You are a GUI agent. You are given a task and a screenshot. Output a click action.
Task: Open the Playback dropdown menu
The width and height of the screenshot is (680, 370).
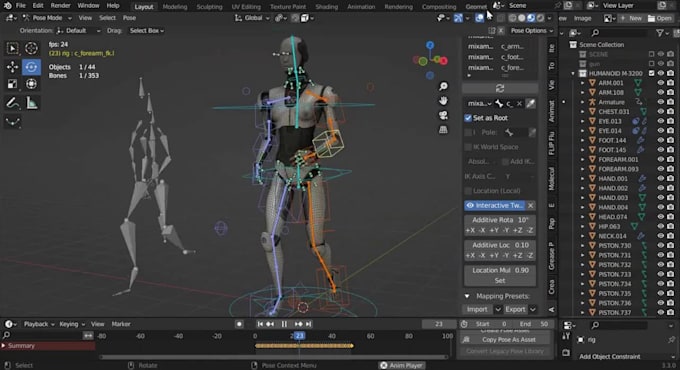click(x=39, y=324)
